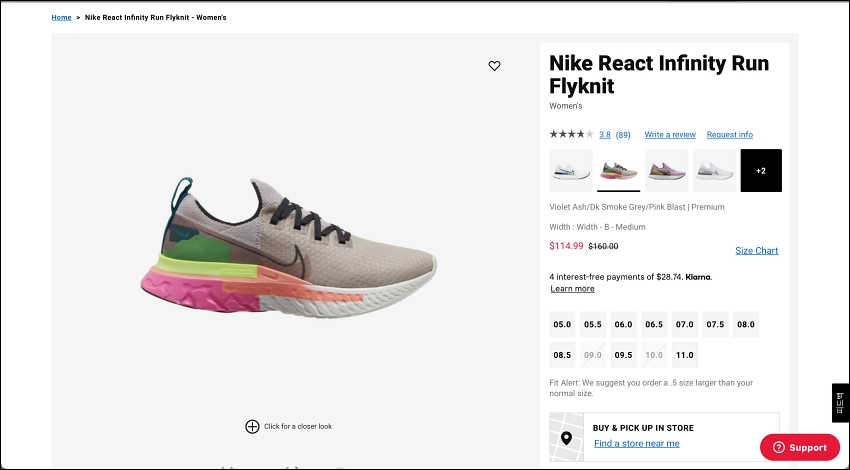Show +2 more colorways

point(761,170)
